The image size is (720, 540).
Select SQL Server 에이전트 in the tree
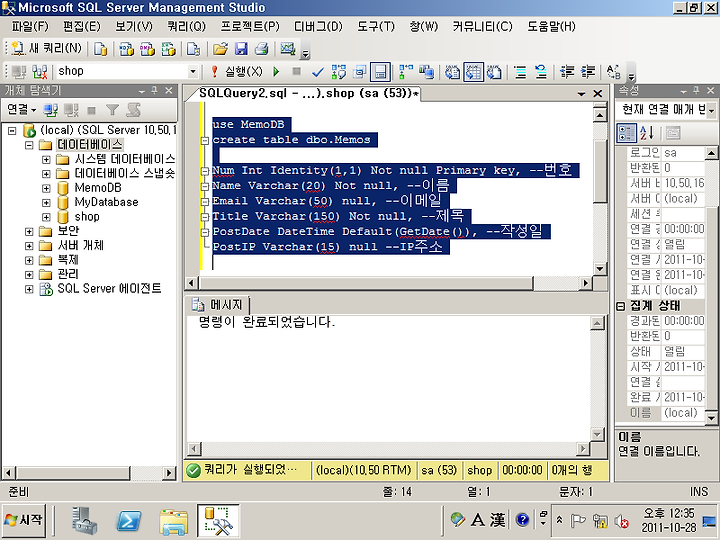(x=109, y=289)
